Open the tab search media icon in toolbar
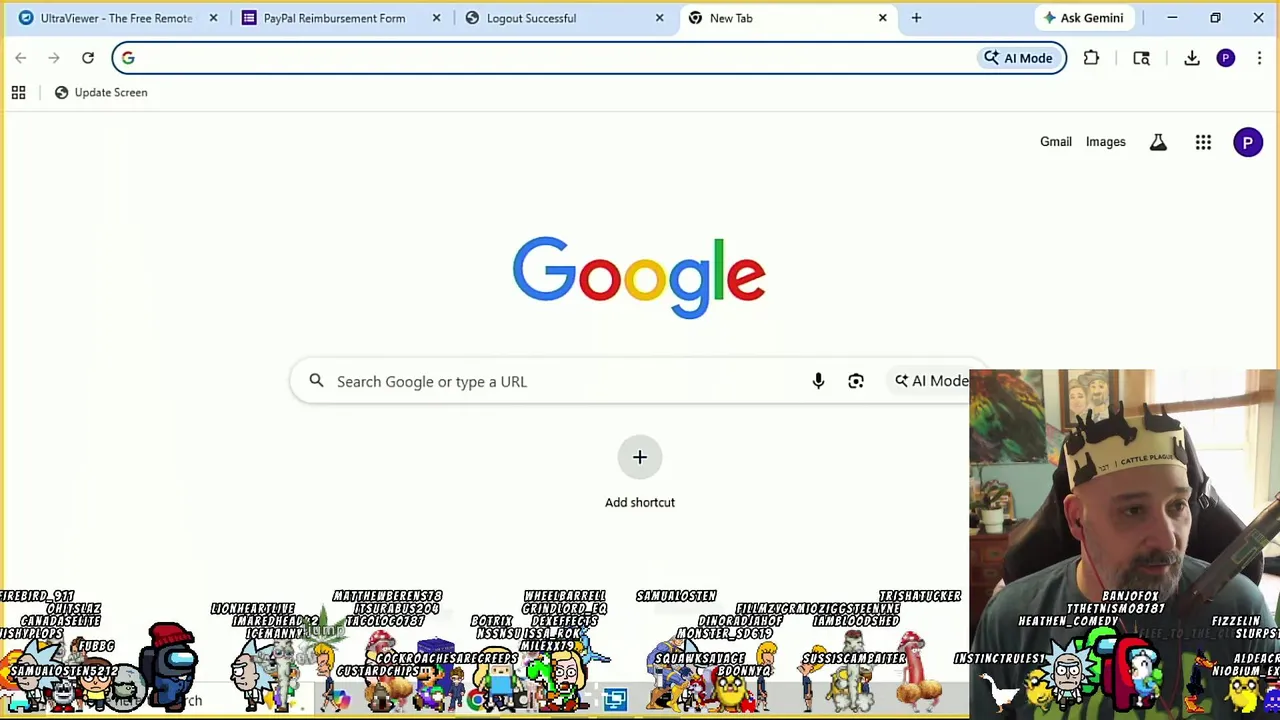The width and height of the screenshot is (1280, 720). 1141,58
